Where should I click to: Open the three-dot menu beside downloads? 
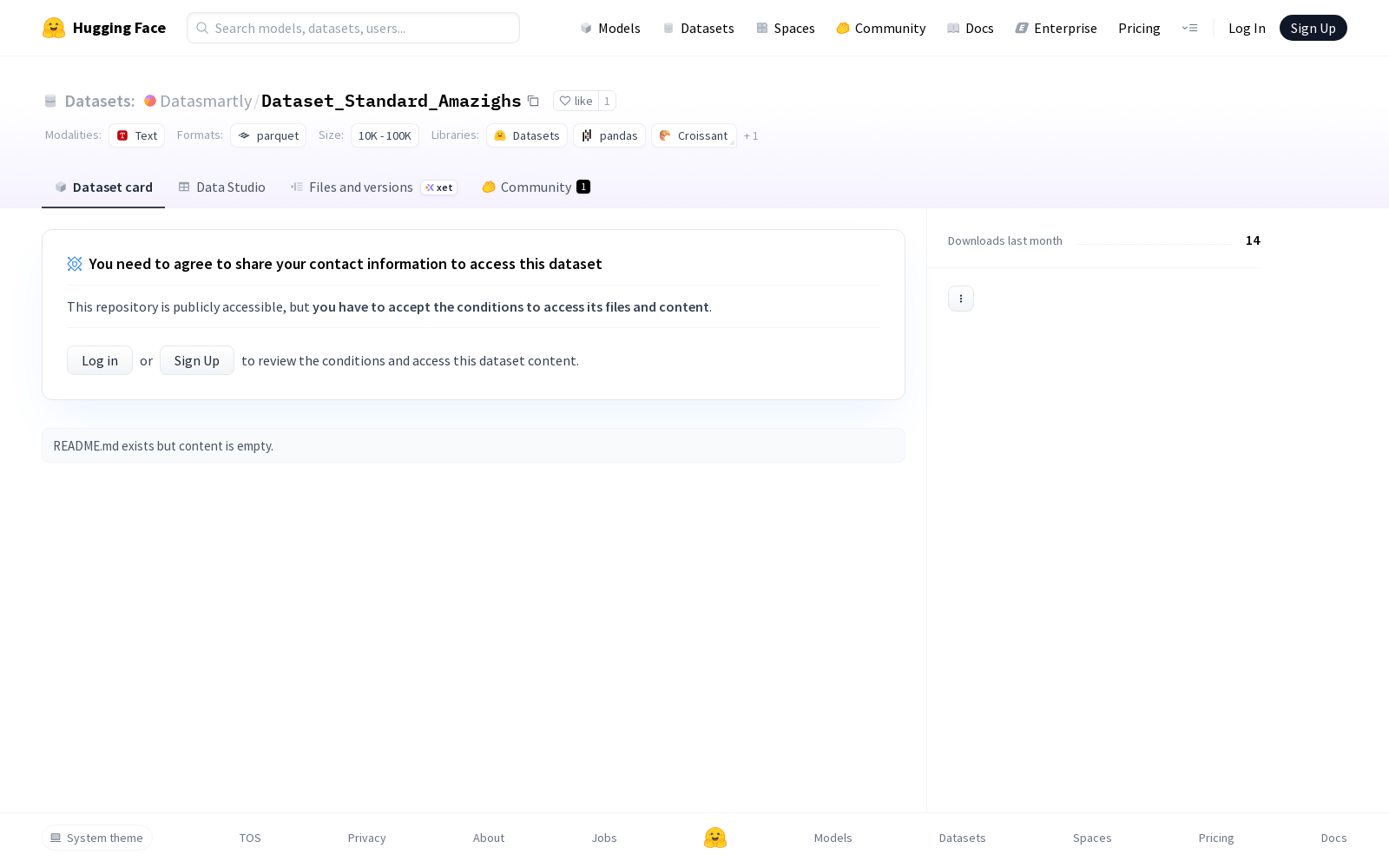(x=961, y=299)
